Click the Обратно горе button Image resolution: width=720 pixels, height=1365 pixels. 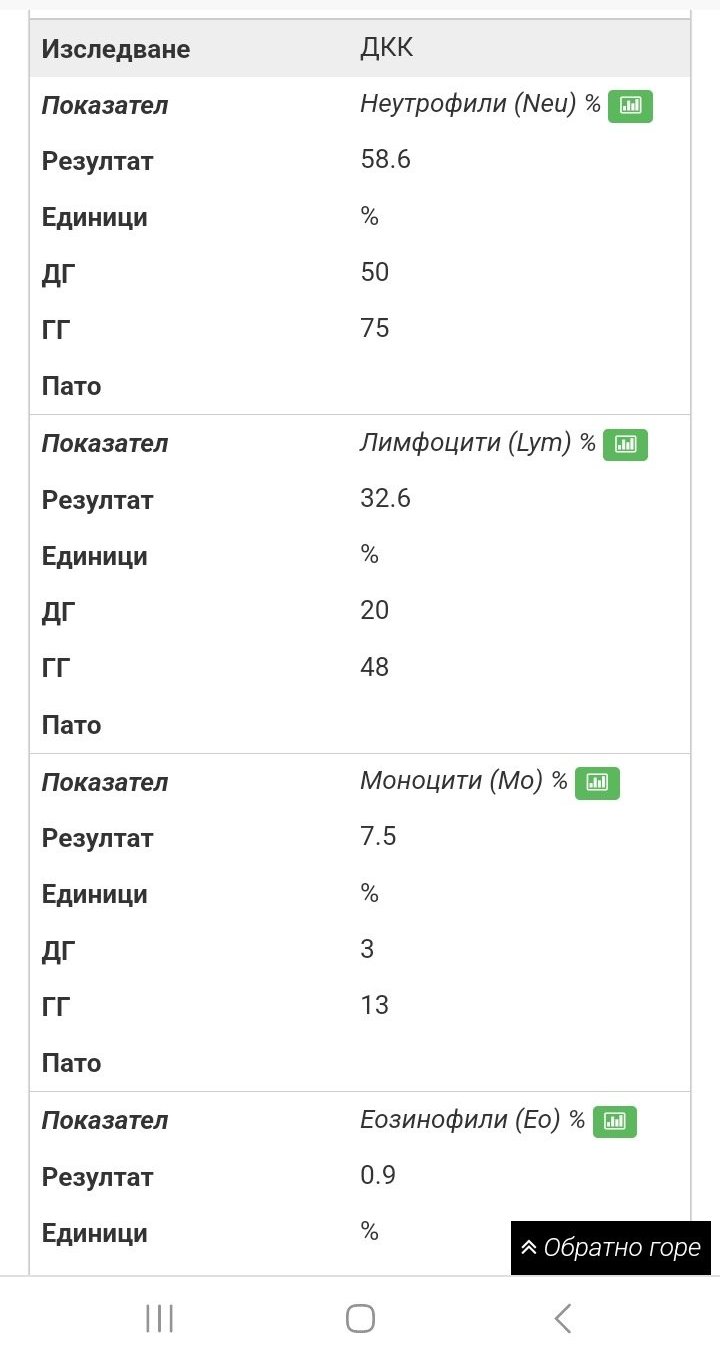pyautogui.click(x=610, y=1248)
